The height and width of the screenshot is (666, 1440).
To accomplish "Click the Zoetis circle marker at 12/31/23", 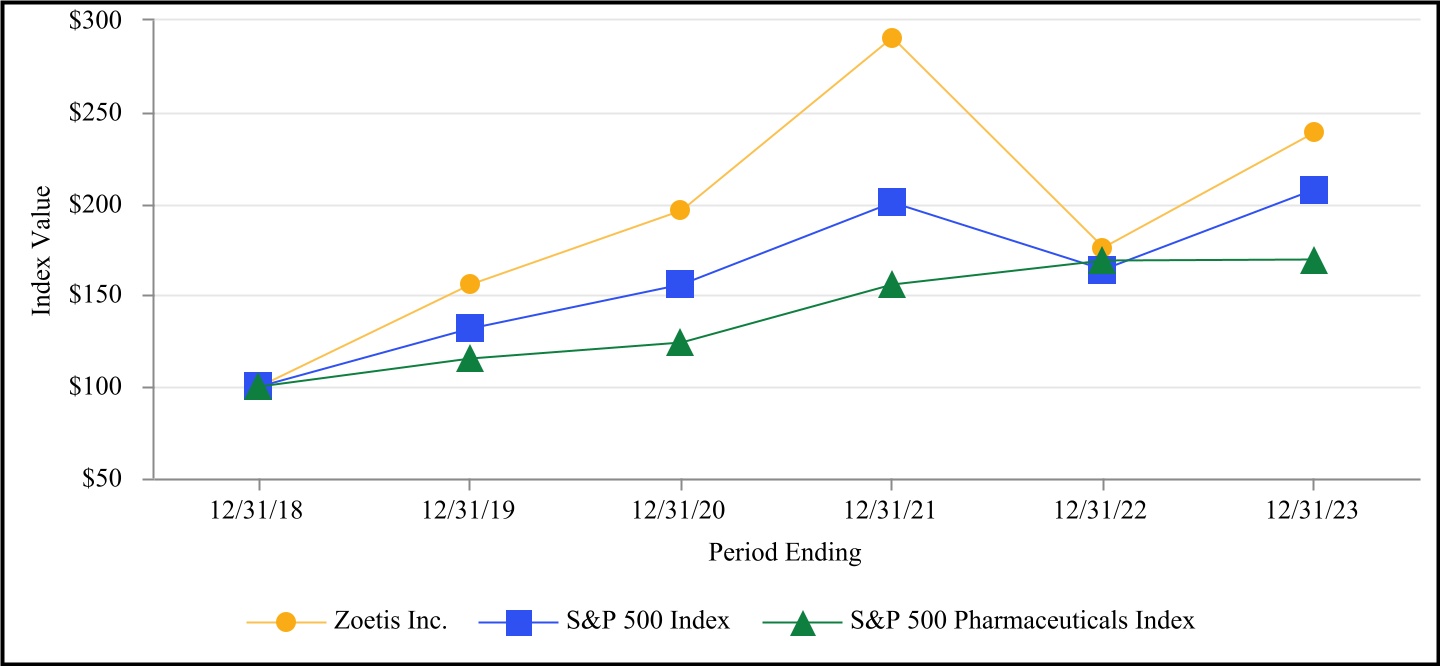I will 1314,132.
